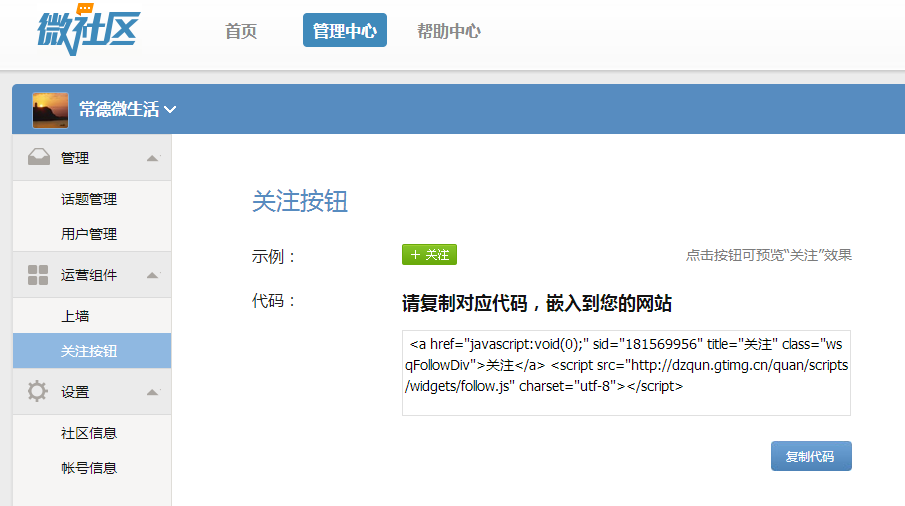Click inside the embed code text box

[626, 373]
